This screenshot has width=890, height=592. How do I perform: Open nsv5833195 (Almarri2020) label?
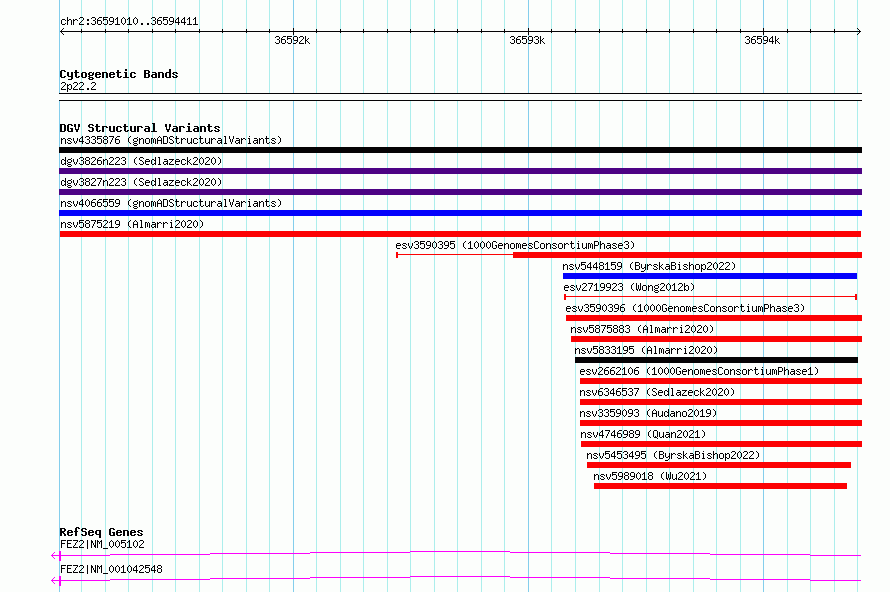tap(646, 350)
